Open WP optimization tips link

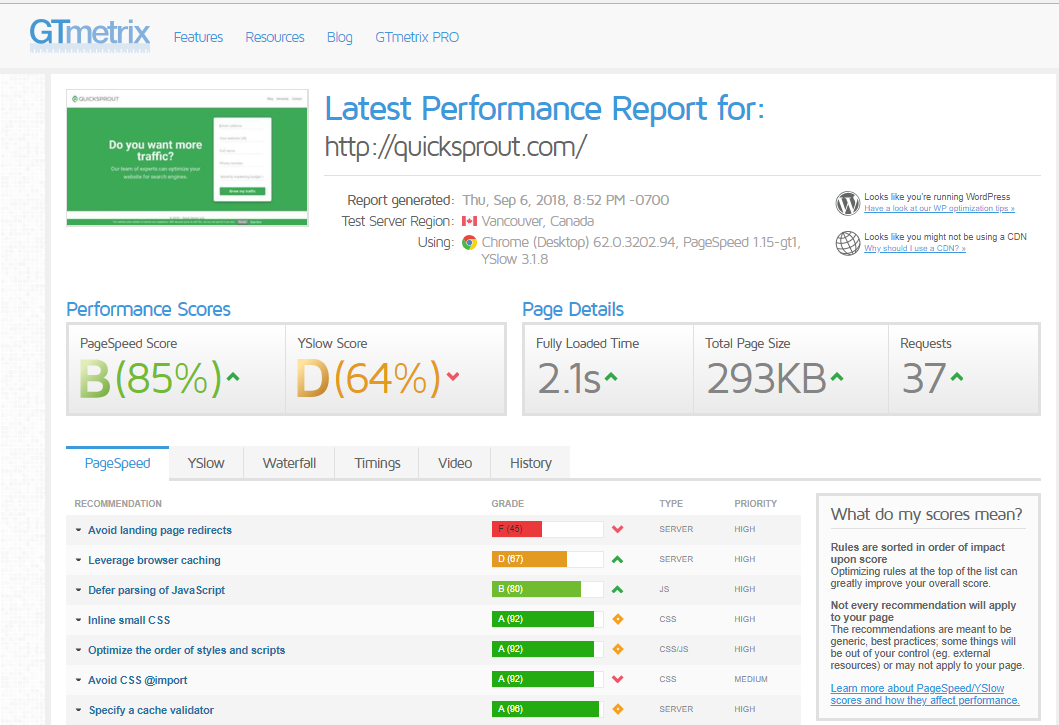point(939,208)
